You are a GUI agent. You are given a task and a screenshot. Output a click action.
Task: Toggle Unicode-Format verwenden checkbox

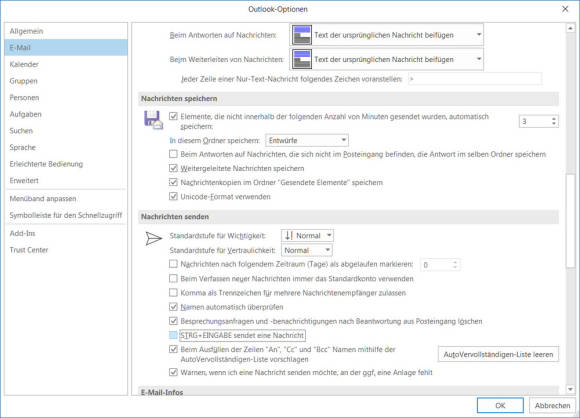[173, 196]
